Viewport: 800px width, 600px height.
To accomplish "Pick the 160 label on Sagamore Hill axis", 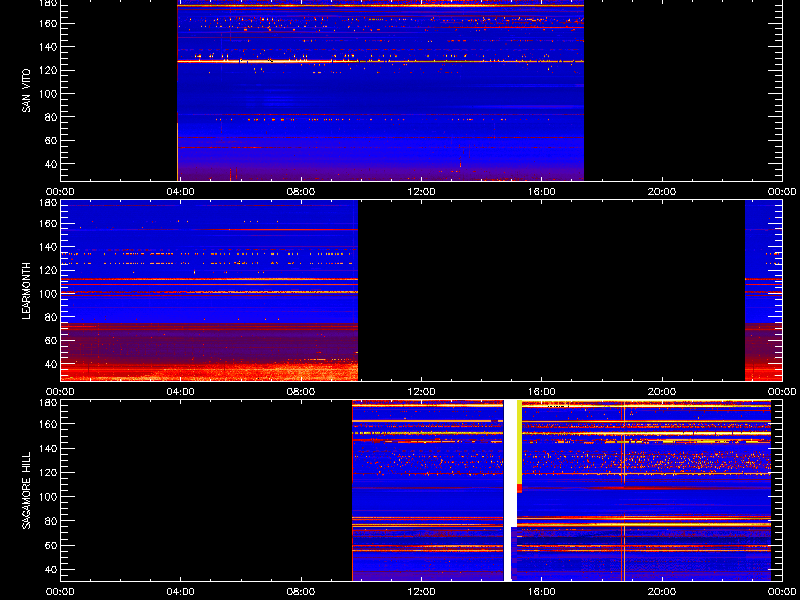I will point(48,424).
